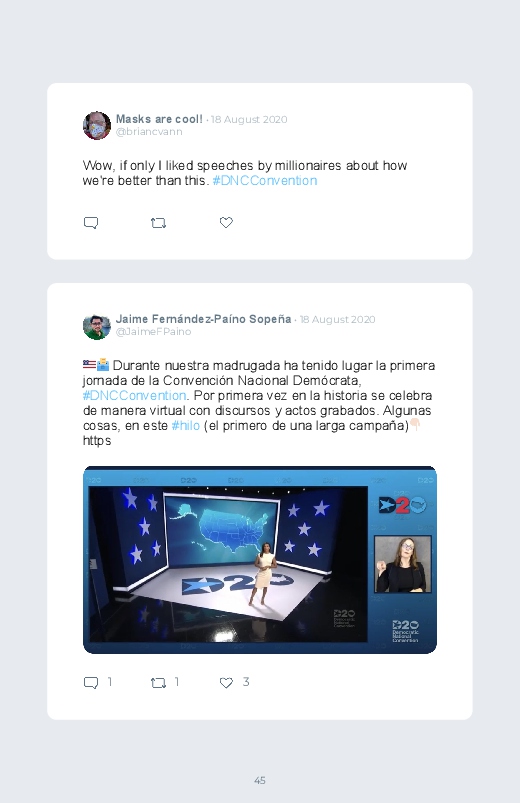The height and width of the screenshot is (803, 520).
Task: Click second tweet's 18 August 2020 date
Action: [337, 320]
